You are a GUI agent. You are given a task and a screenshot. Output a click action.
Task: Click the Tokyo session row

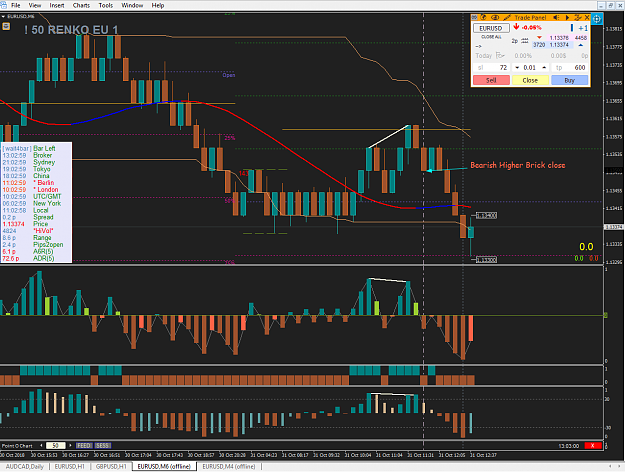click(26, 169)
